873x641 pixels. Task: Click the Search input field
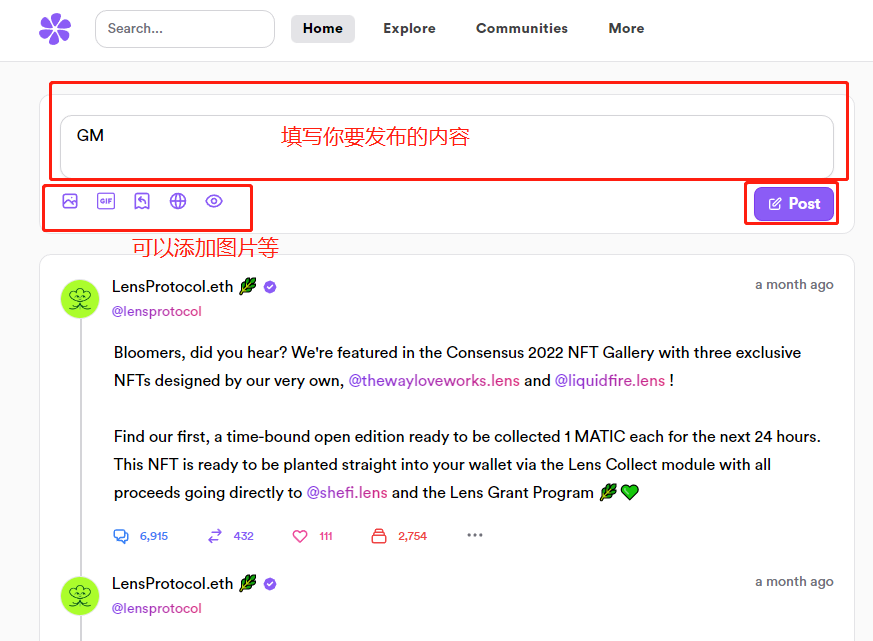tap(185, 29)
